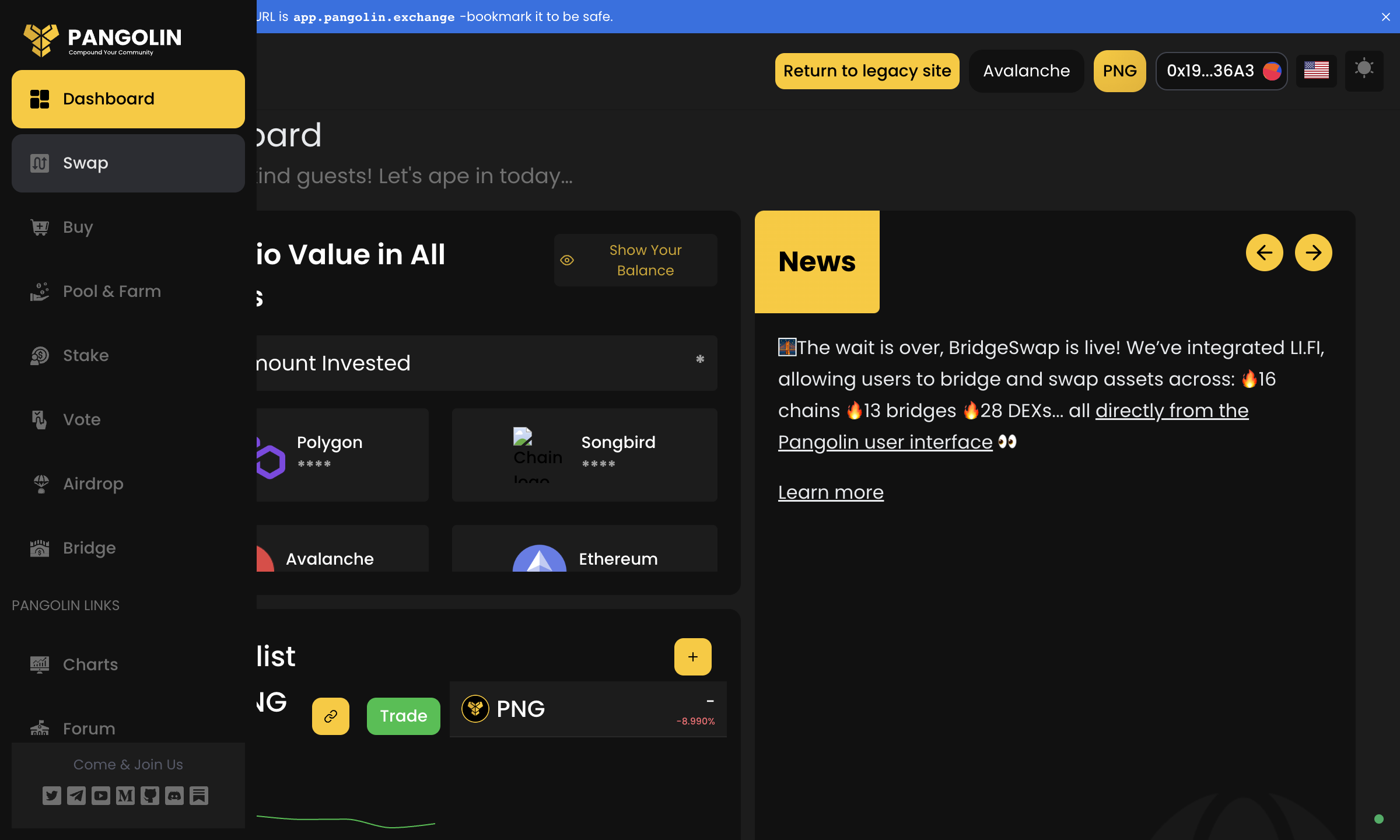
Task: Toggle light mode sun icon
Action: click(1364, 70)
